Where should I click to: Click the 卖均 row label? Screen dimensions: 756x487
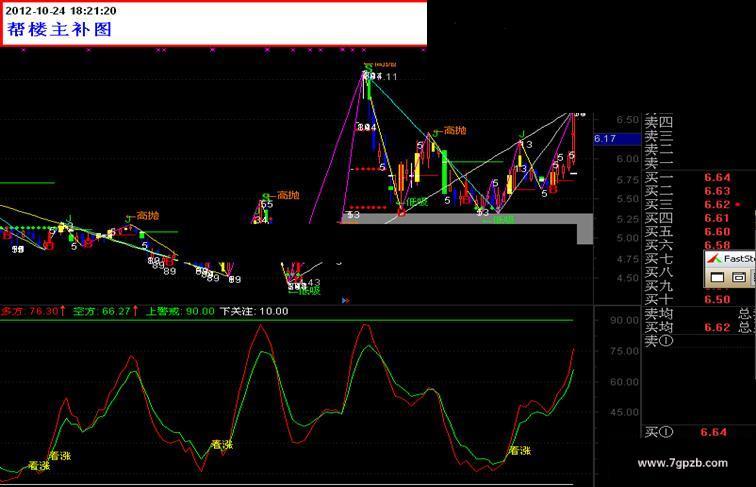(x=659, y=314)
